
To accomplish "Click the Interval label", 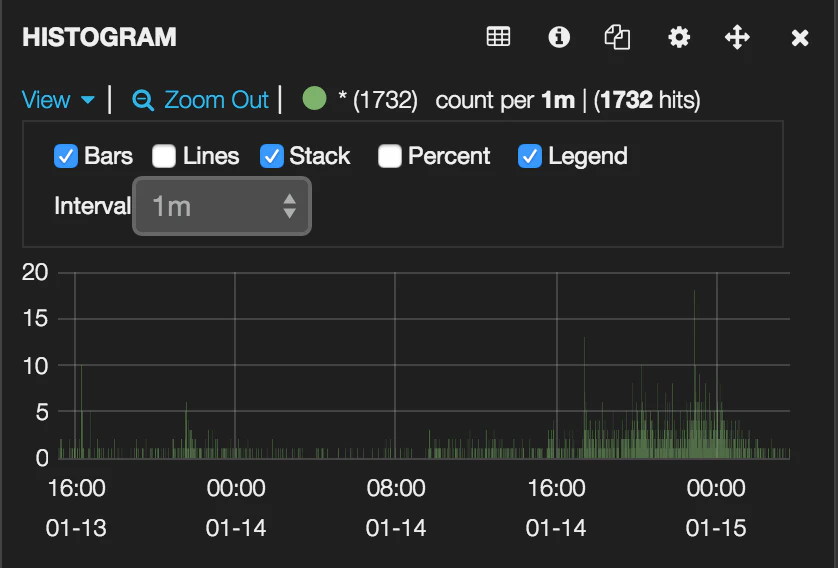I will pos(92,206).
